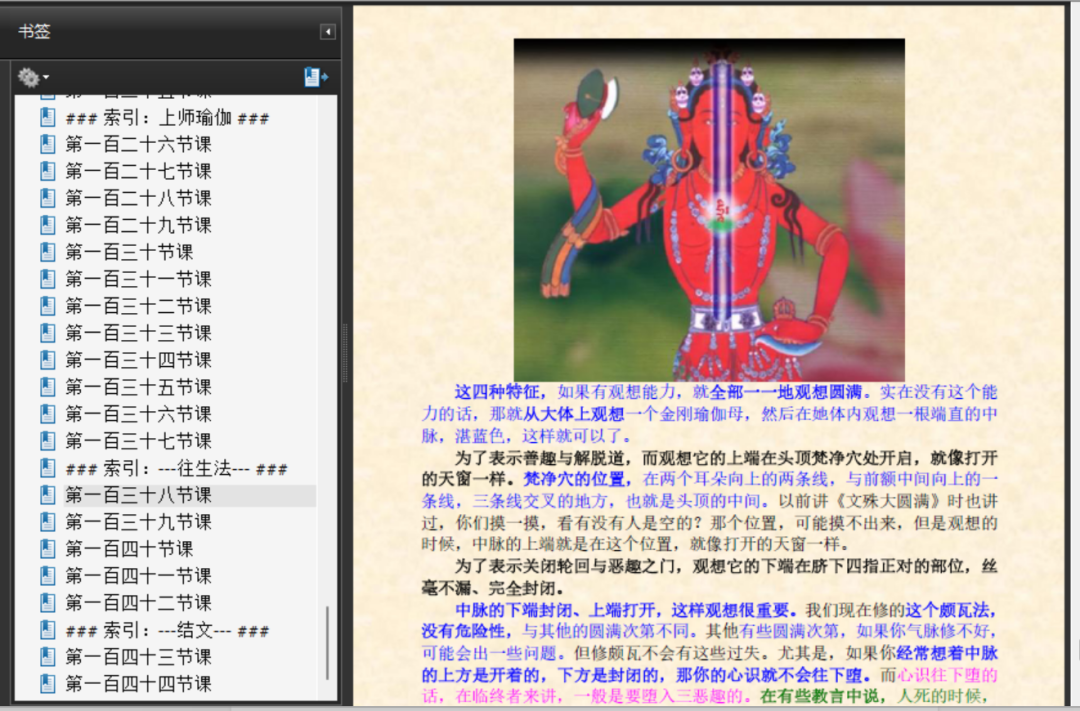
Task: Select bookmark 第一百三十五节课
Action: (x=138, y=387)
